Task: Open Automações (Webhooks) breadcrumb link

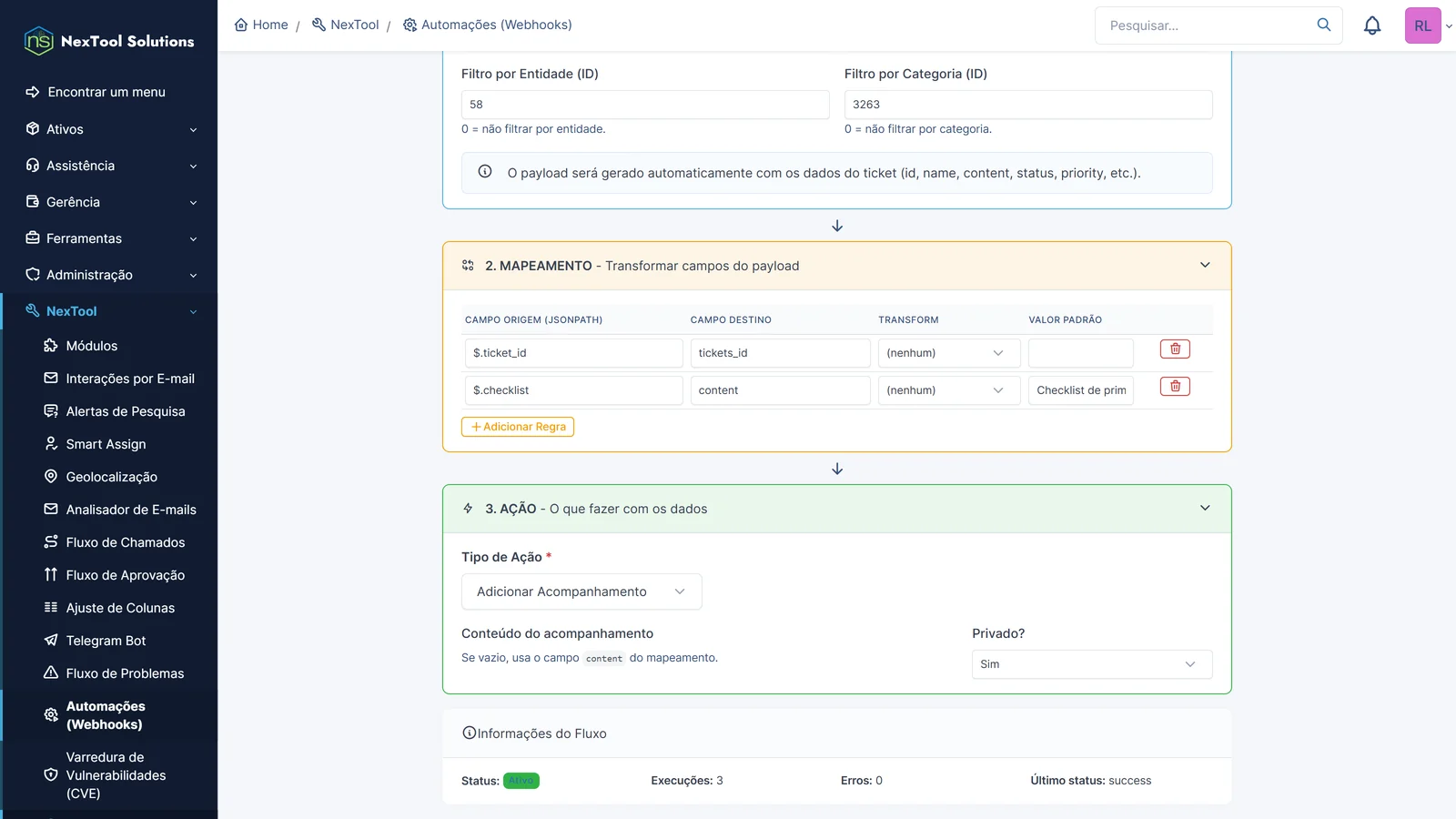Action: point(488,25)
